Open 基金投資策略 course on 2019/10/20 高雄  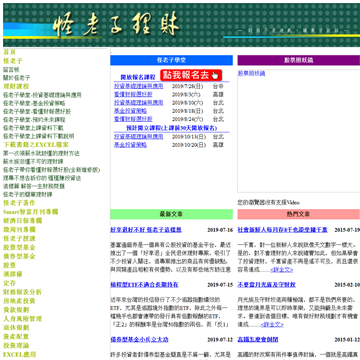tap(130, 145)
